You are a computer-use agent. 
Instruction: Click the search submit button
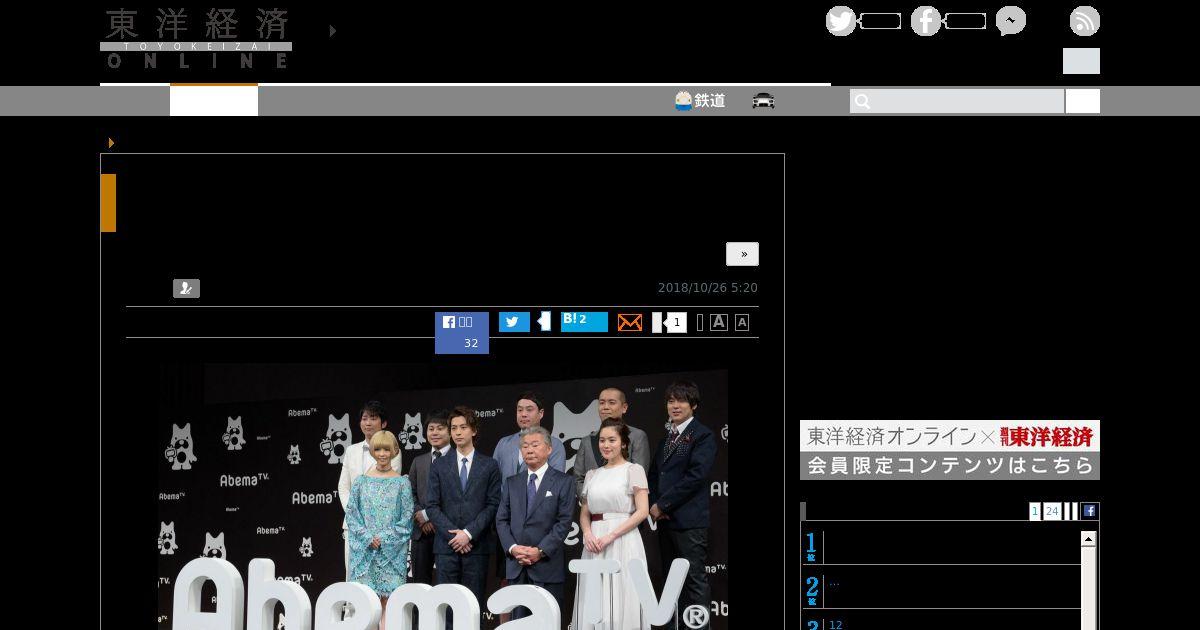pos(1083,101)
